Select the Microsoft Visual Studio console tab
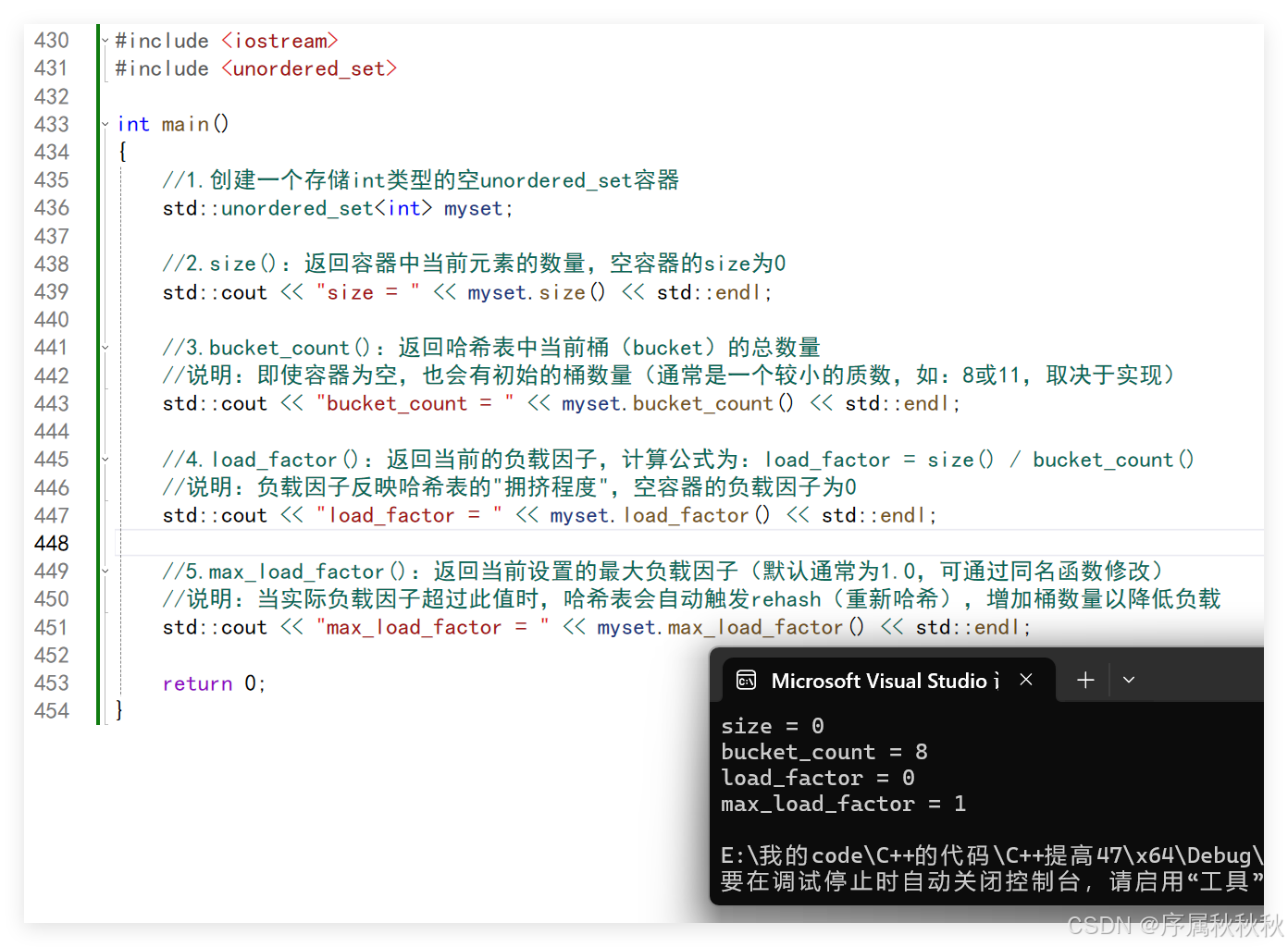This screenshot has width=1288, height=947. coord(888,681)
